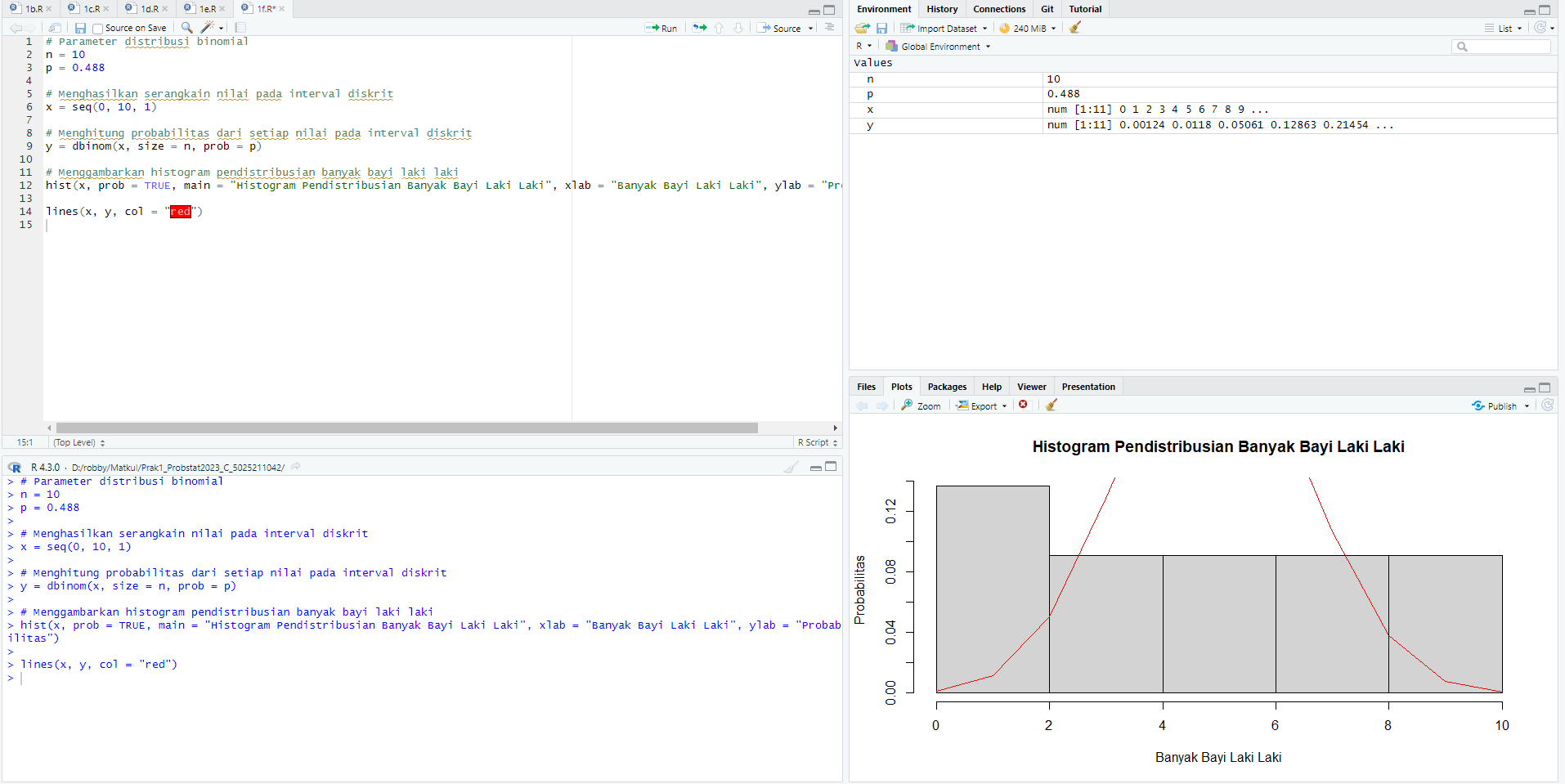Go back to previous source location arrow
This screenshot has width=1565, height=784.
tap(16, 28)
